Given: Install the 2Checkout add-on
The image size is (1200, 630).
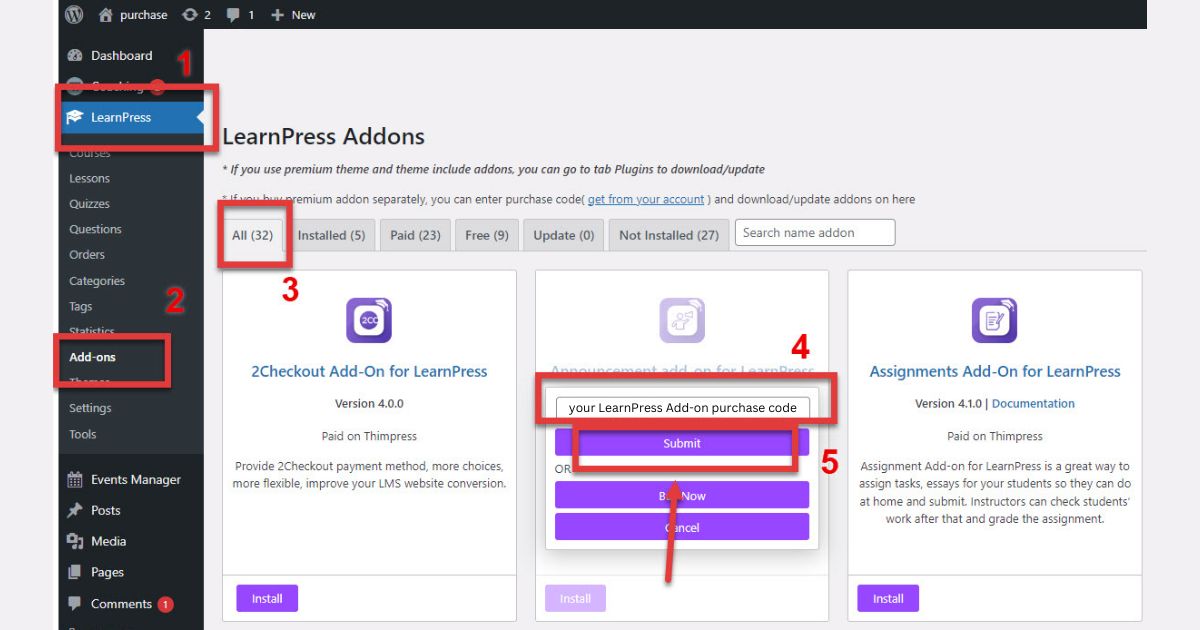Looking at the screenshot, I should tap(267, 599).
